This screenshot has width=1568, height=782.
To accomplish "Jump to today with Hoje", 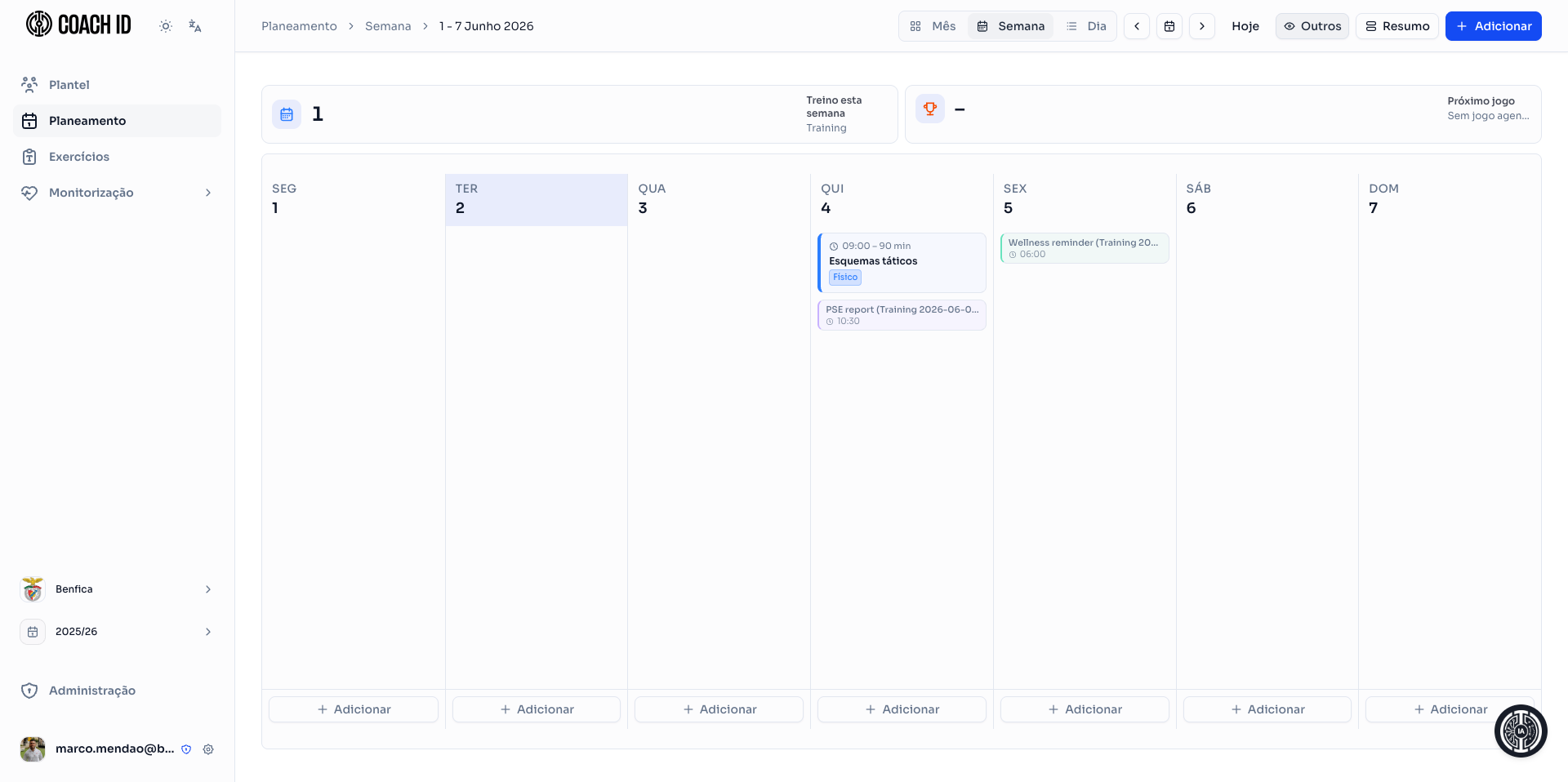I will [1245, 26].
